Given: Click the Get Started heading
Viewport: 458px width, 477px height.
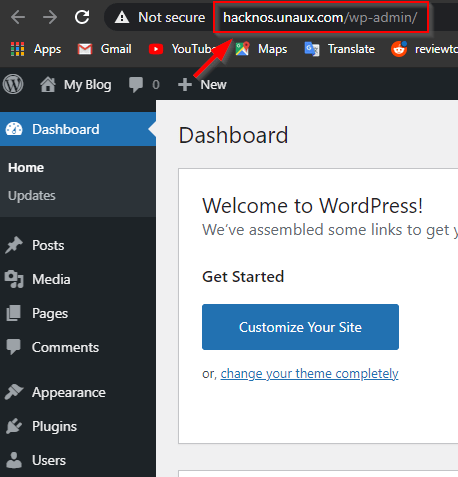Looking at the screenshot, I should [x=243, y=277].
